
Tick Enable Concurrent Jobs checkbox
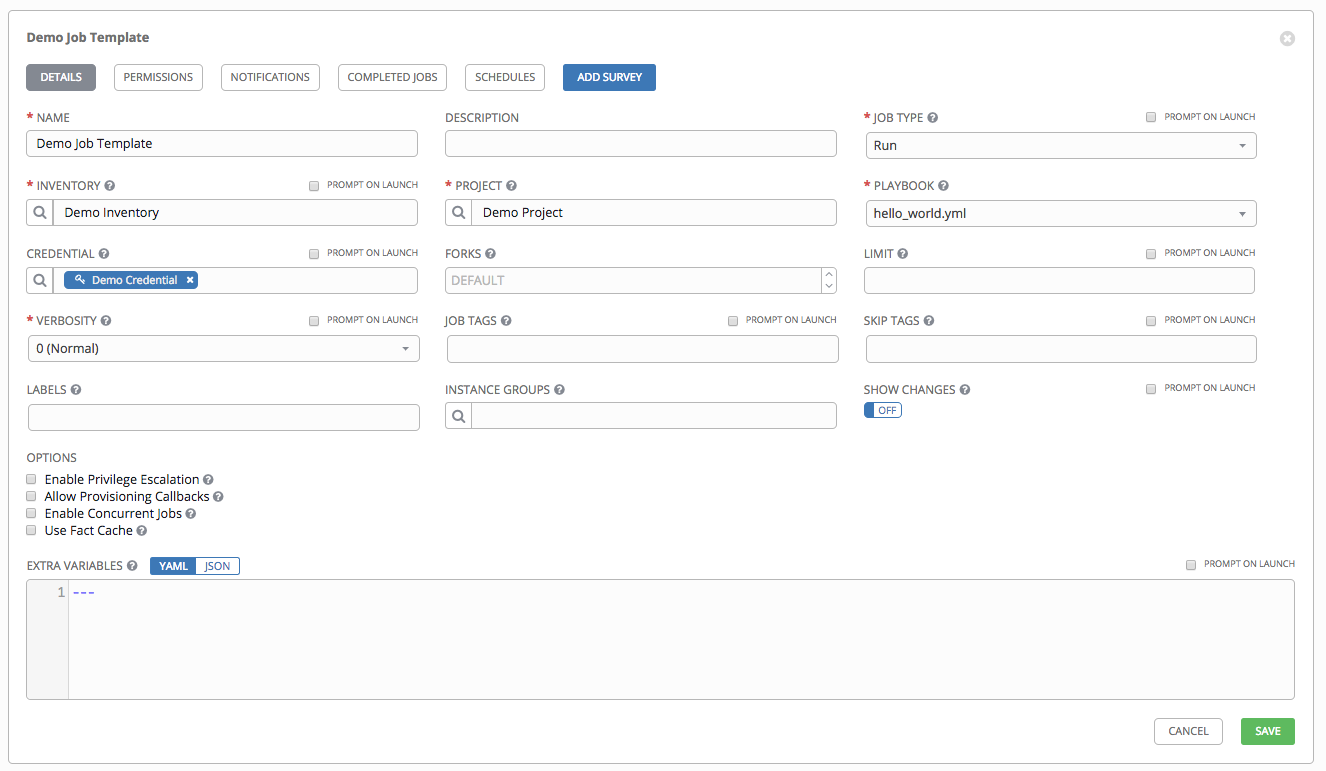(x=32, y=513)
